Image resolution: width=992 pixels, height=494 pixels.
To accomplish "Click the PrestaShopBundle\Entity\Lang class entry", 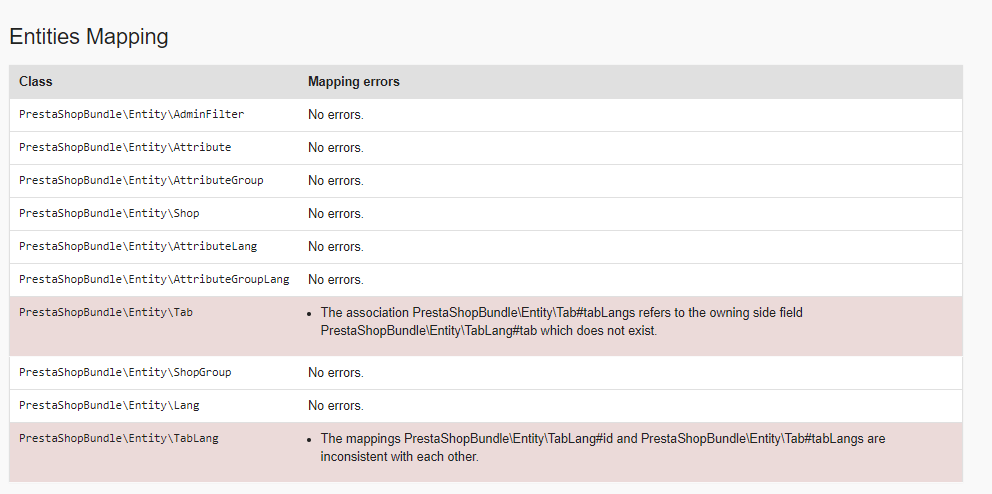I will [109, 405].
